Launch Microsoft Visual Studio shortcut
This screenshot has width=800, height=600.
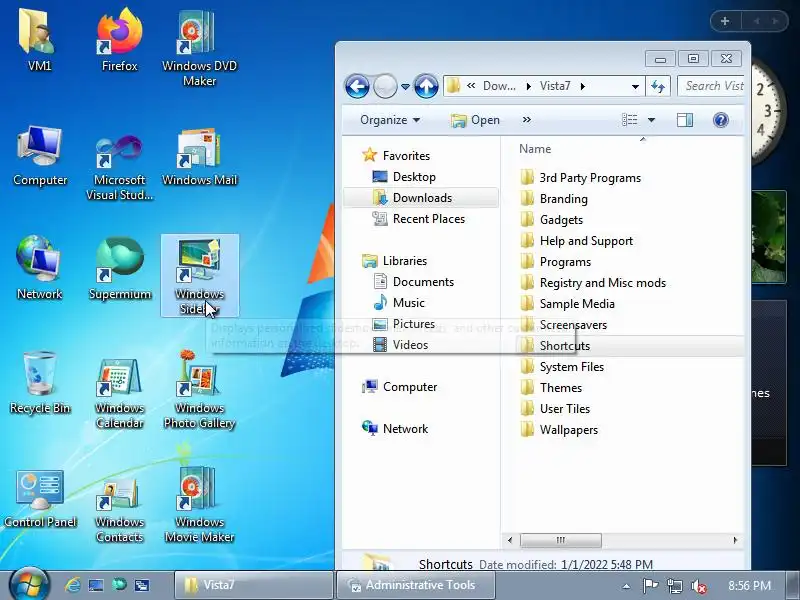click(119, 166)
